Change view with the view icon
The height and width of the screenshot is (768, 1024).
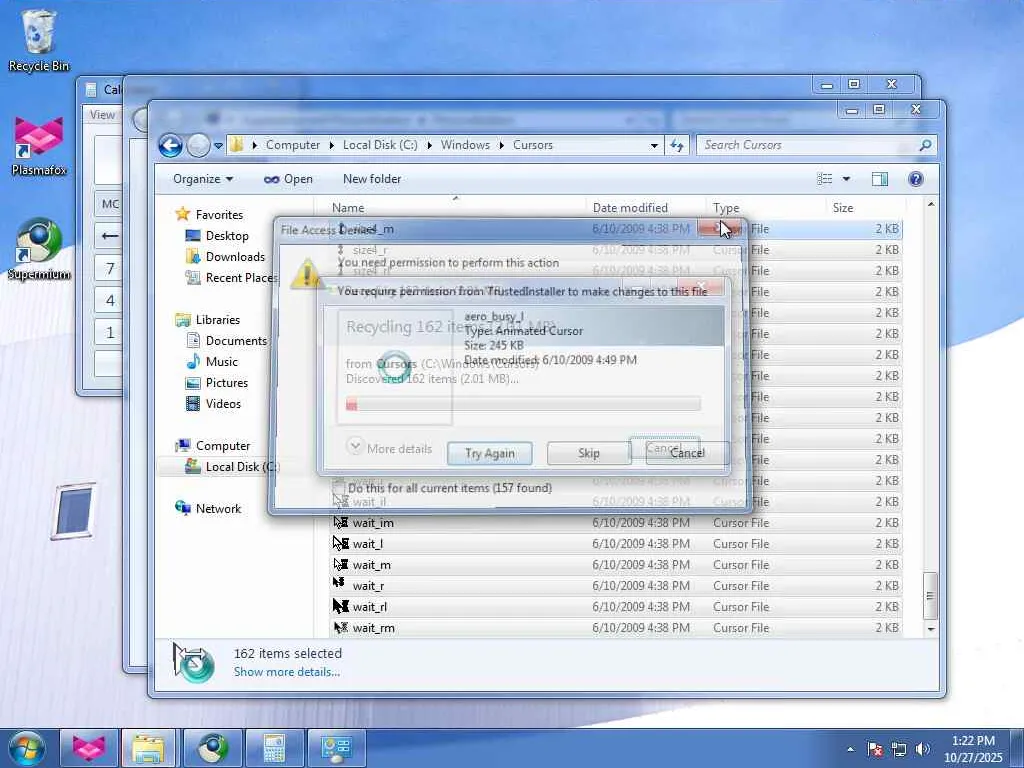tap(825, 179)
